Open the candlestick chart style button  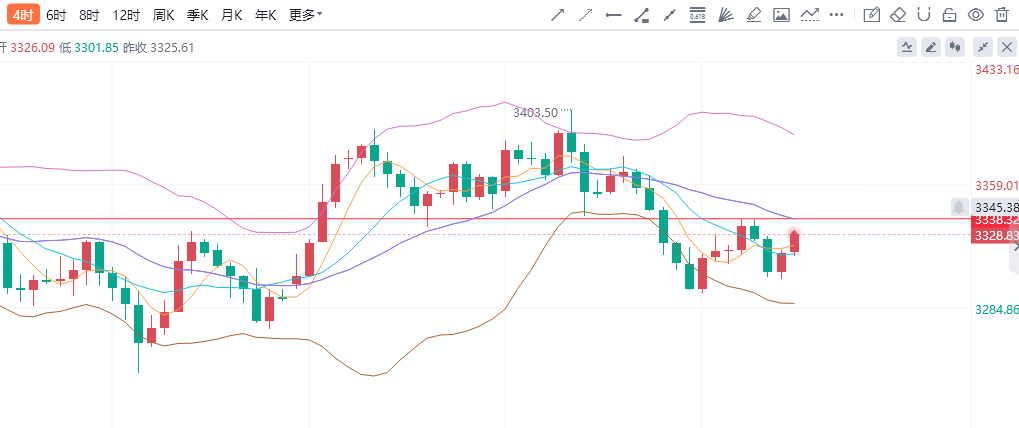tap(955, 47)
